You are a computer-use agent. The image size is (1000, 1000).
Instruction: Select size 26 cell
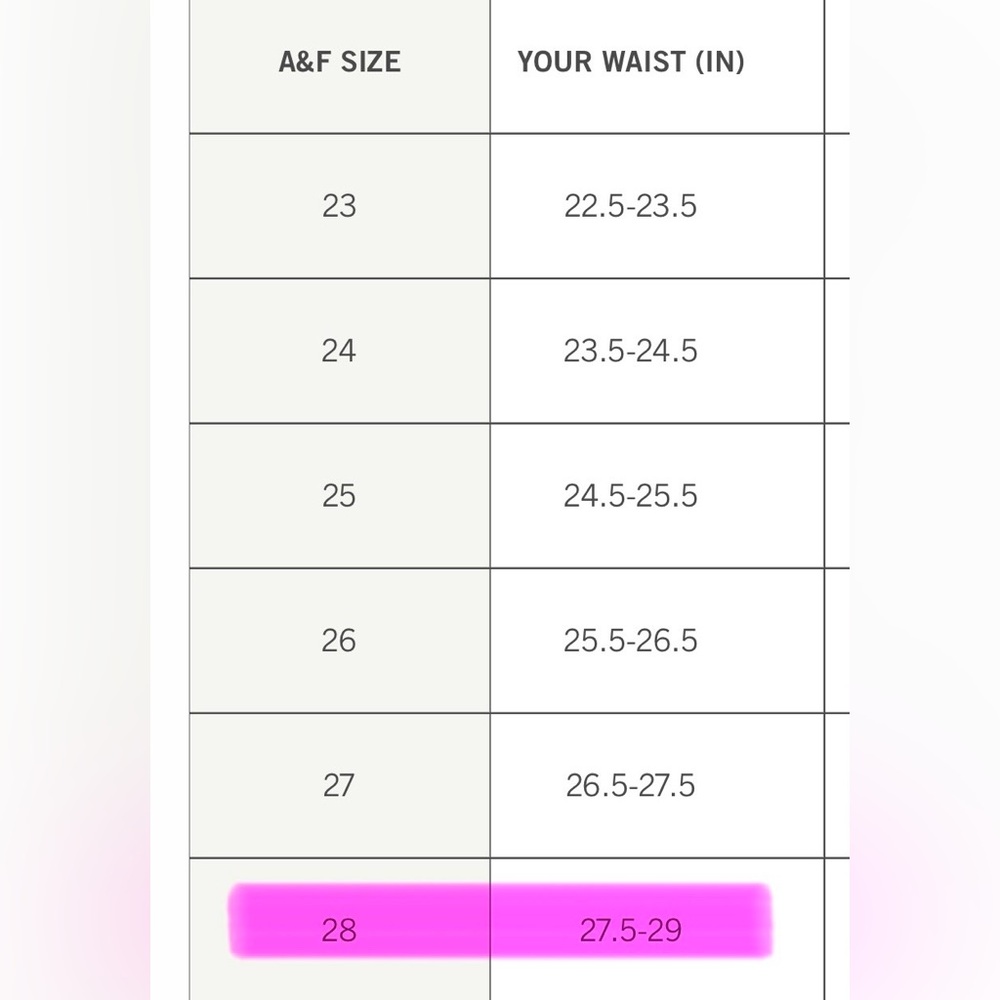point(339,641)
